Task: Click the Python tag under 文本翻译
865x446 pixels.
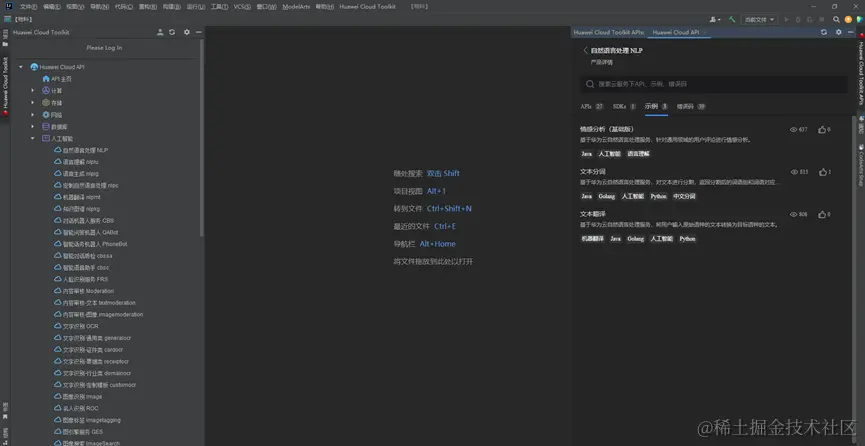Action: 687,239
